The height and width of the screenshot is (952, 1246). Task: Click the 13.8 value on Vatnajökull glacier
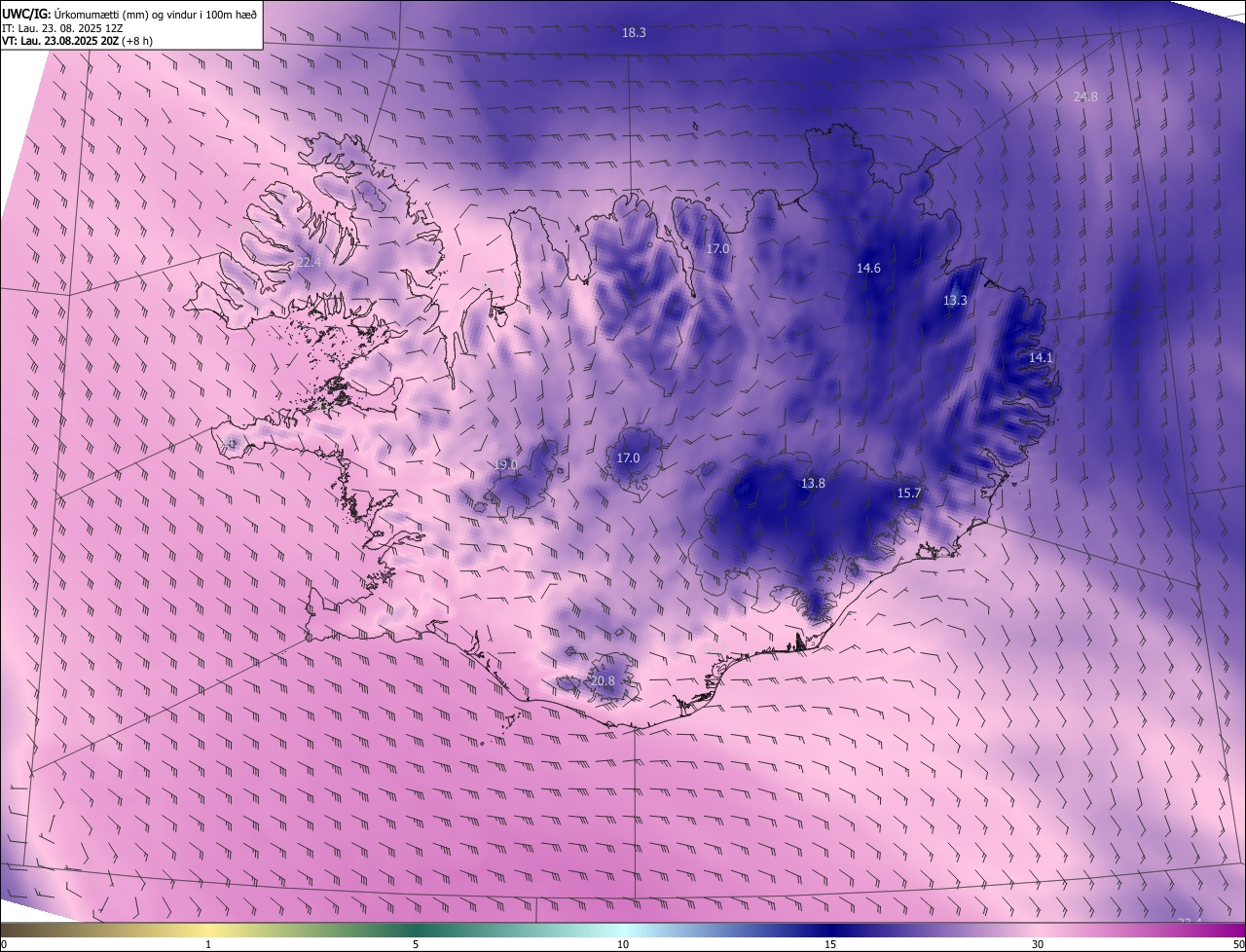(813, 483)
